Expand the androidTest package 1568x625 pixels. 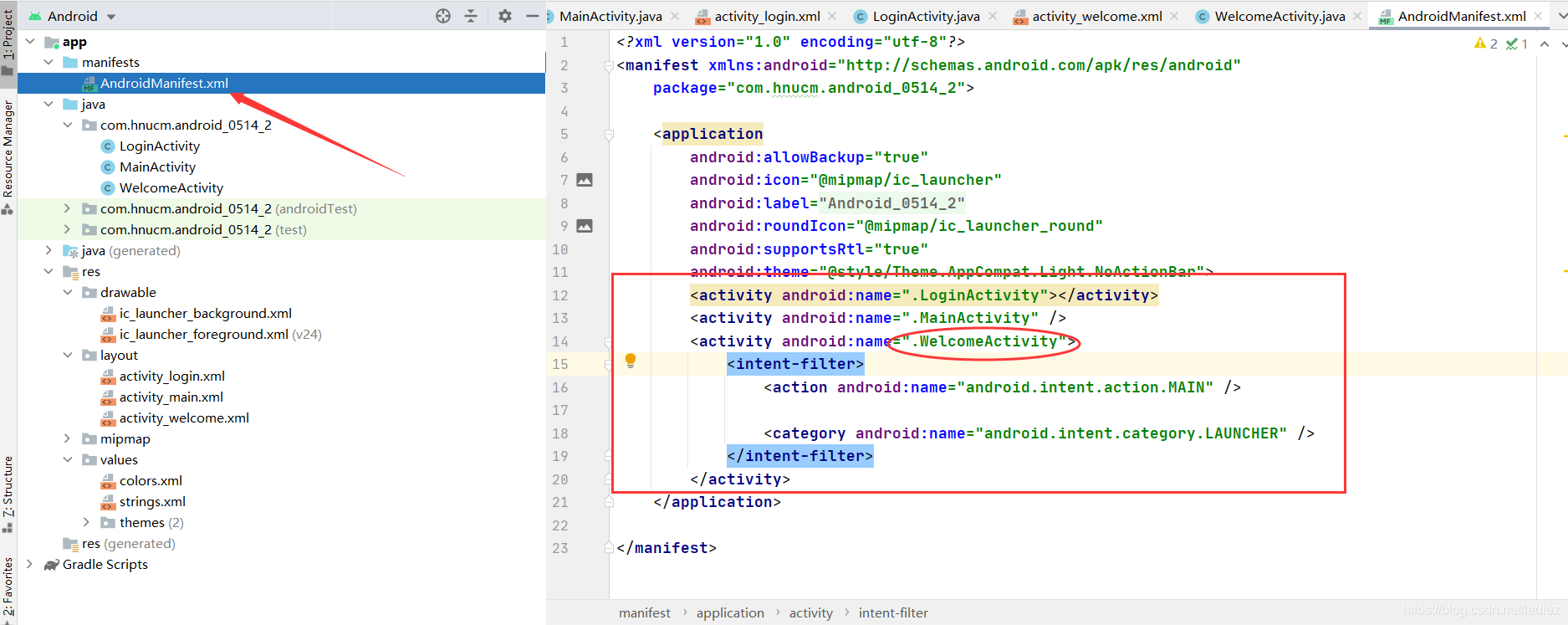[x=68, y=208]
